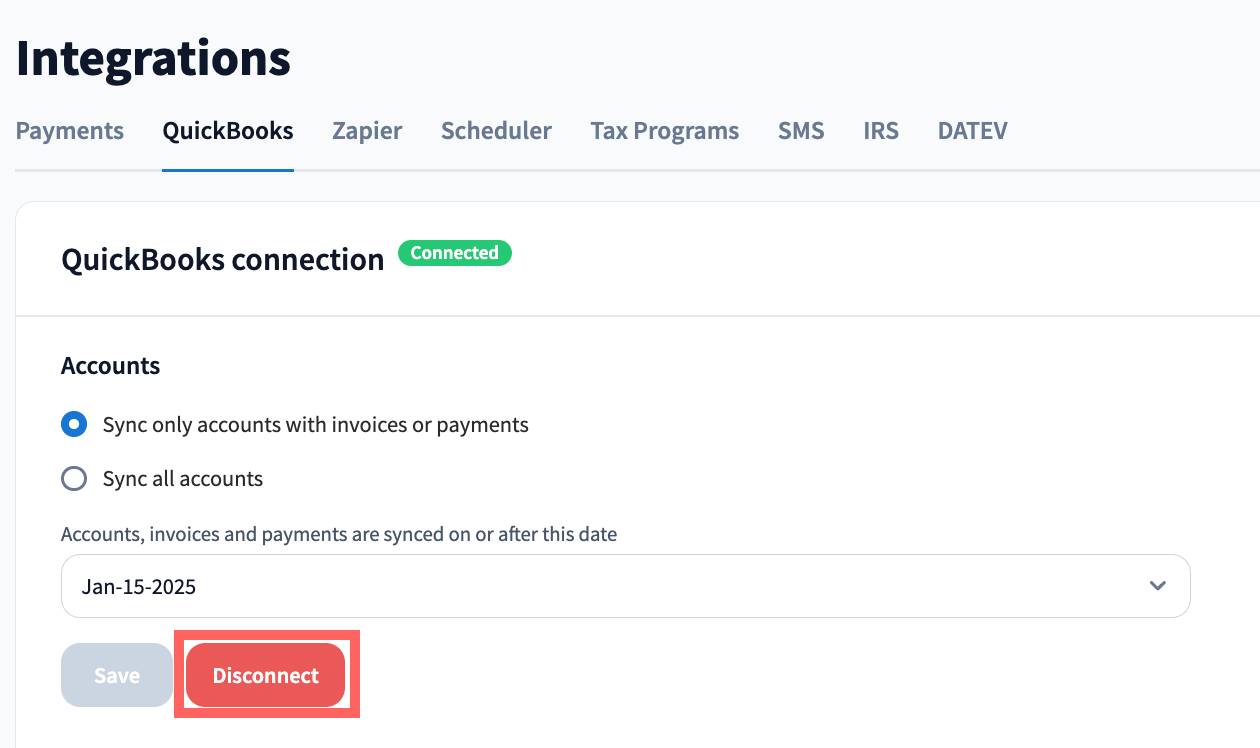This screenshot has height=748, width=1260.
Task: Click the 'Sync only accounts with invoices' label text
Action: 315,425
